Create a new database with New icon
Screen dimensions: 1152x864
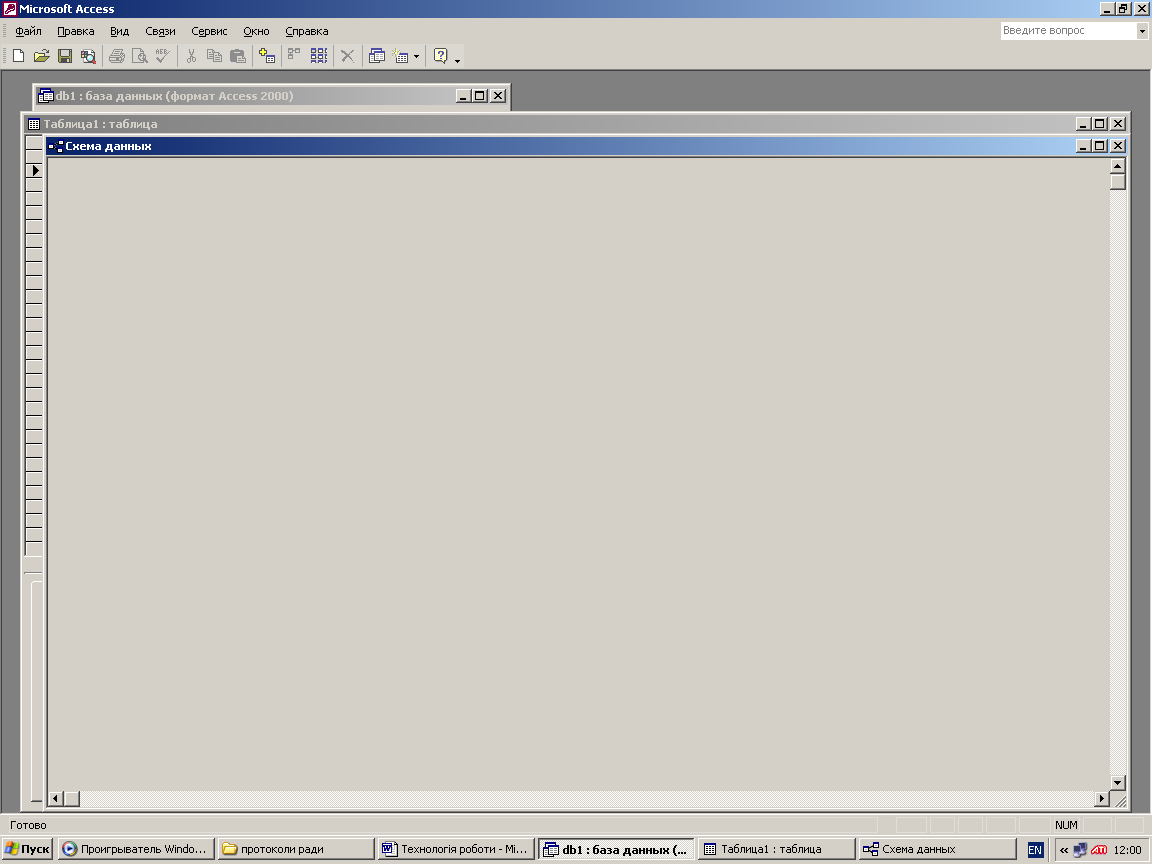click(x=18, y=56)
